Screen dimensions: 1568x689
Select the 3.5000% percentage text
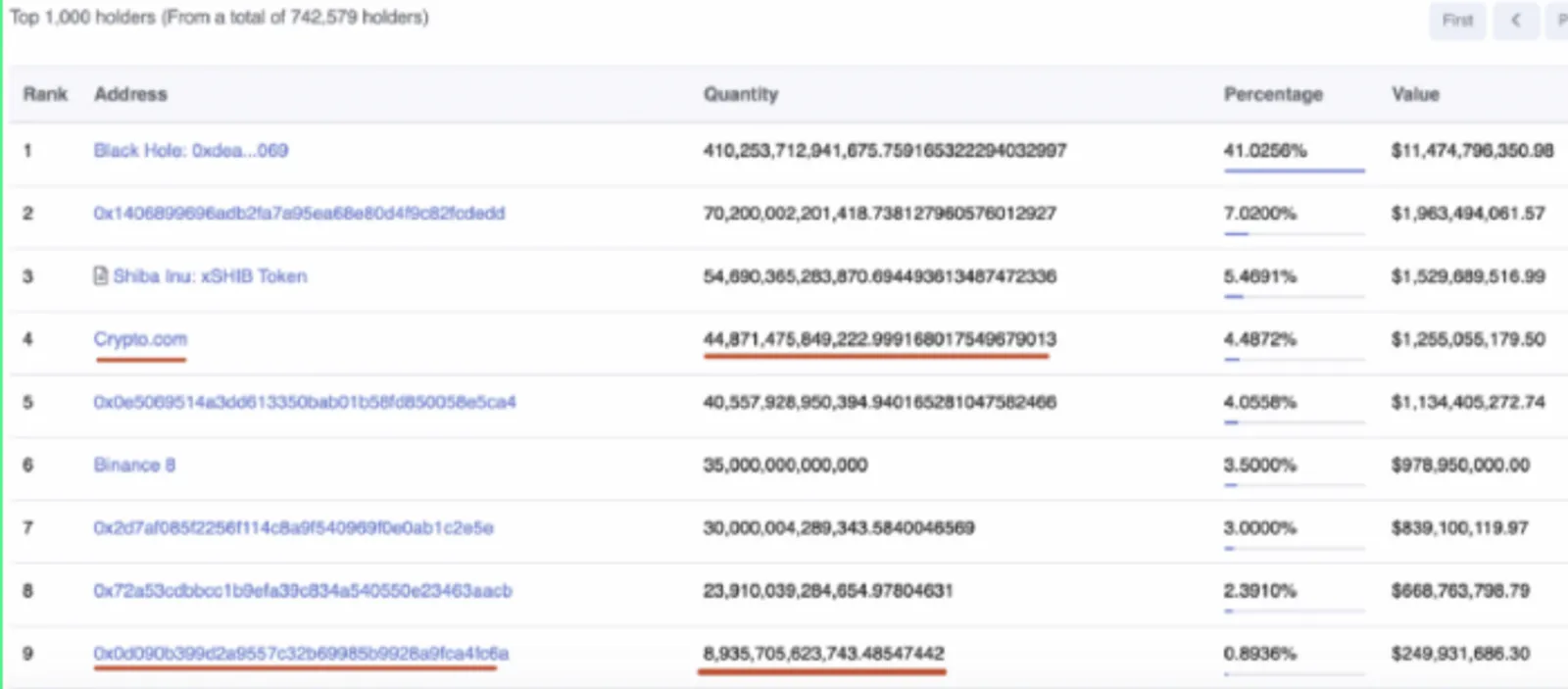tap(1259, 465)
